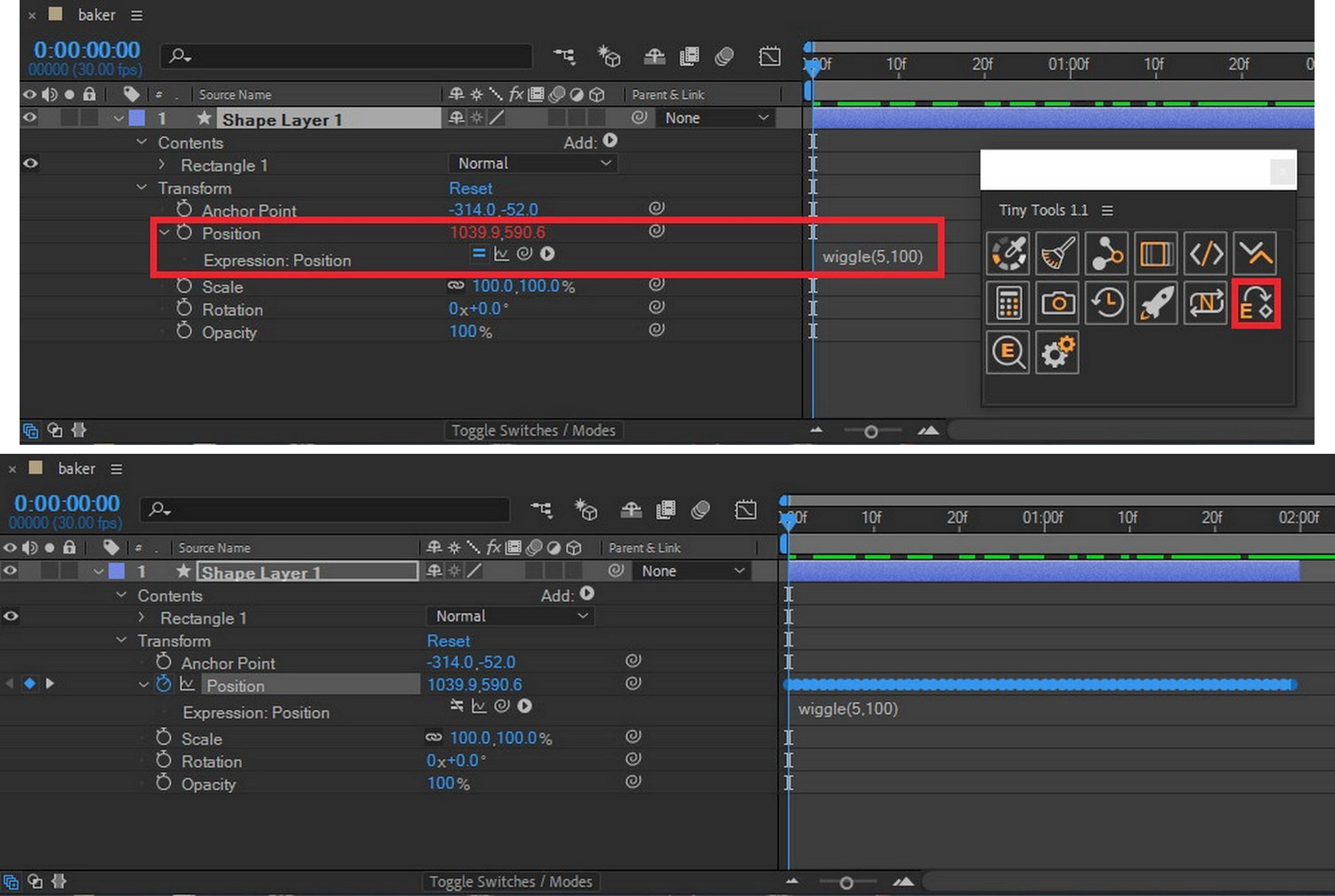
Task: Open the Tiny Tools hamburger menu
Action: [x=1107, y=210]
